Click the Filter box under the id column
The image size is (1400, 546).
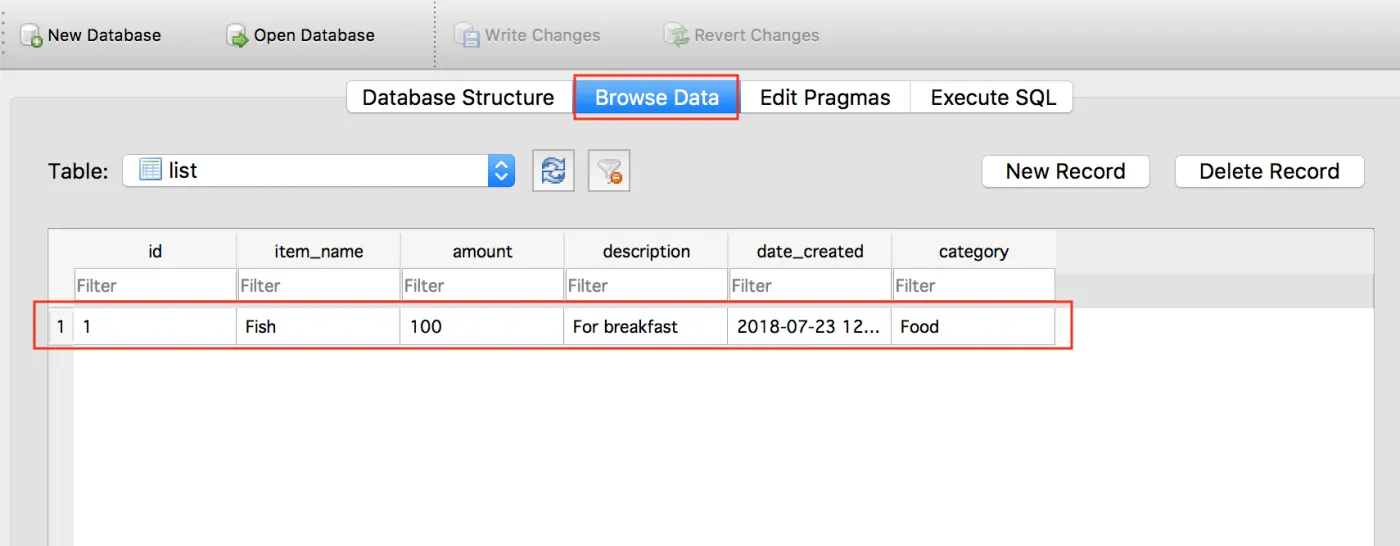tap(155, 285)
